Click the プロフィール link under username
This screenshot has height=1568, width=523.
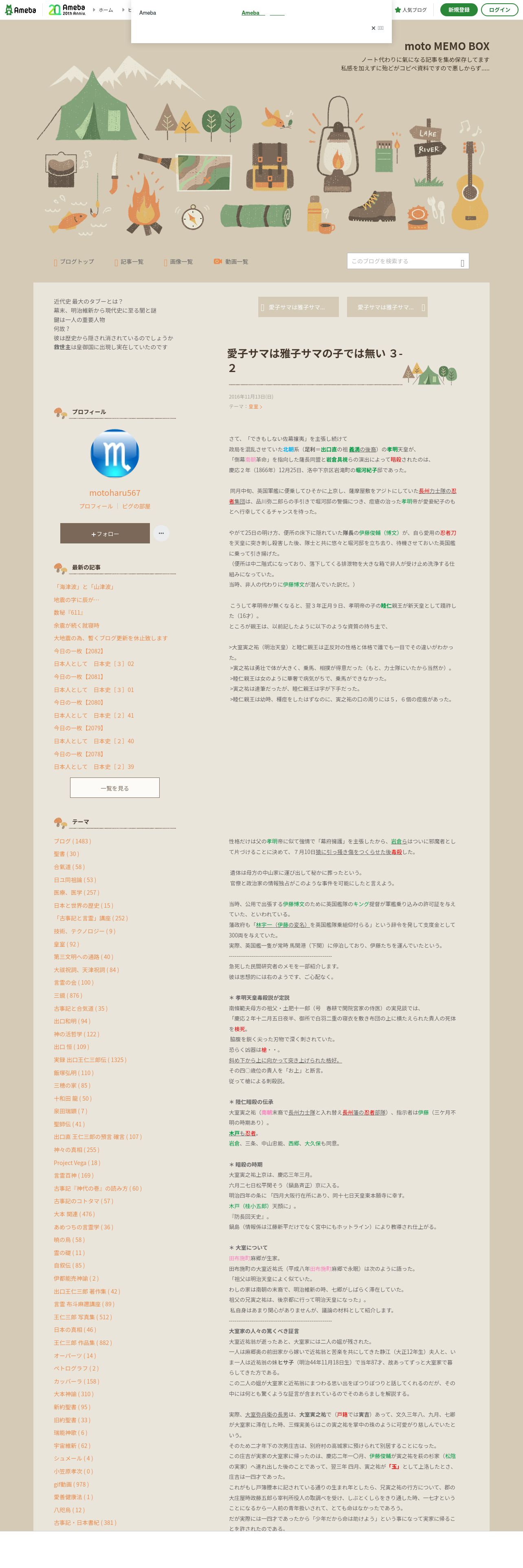96,506
